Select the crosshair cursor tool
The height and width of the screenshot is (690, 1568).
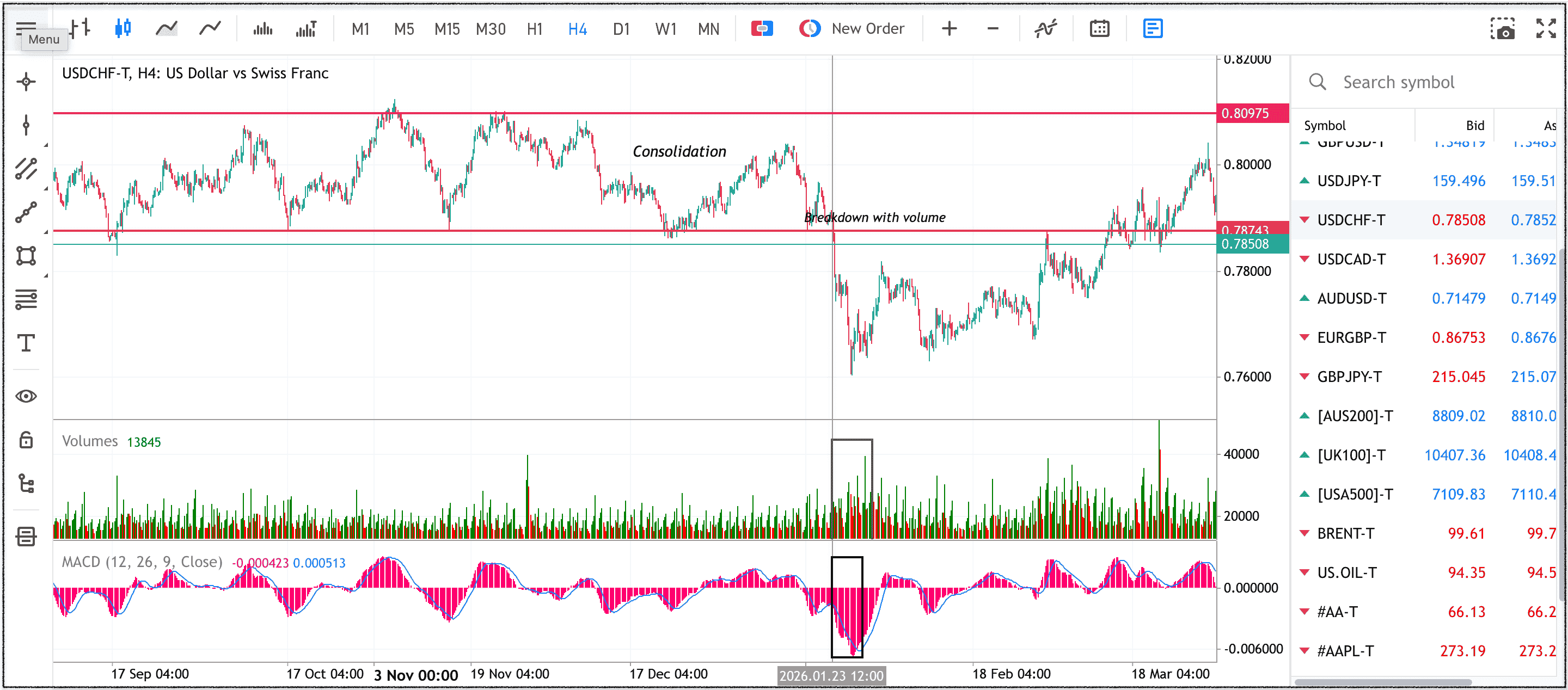[26, 82]
